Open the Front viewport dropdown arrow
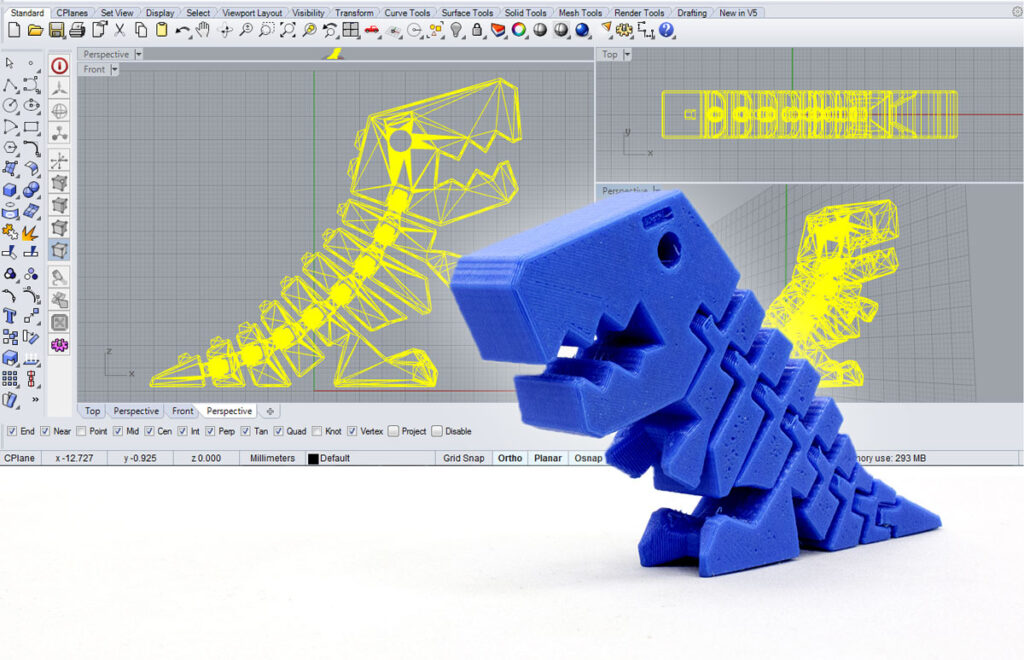1024x660 pixels. click(115, 70)
